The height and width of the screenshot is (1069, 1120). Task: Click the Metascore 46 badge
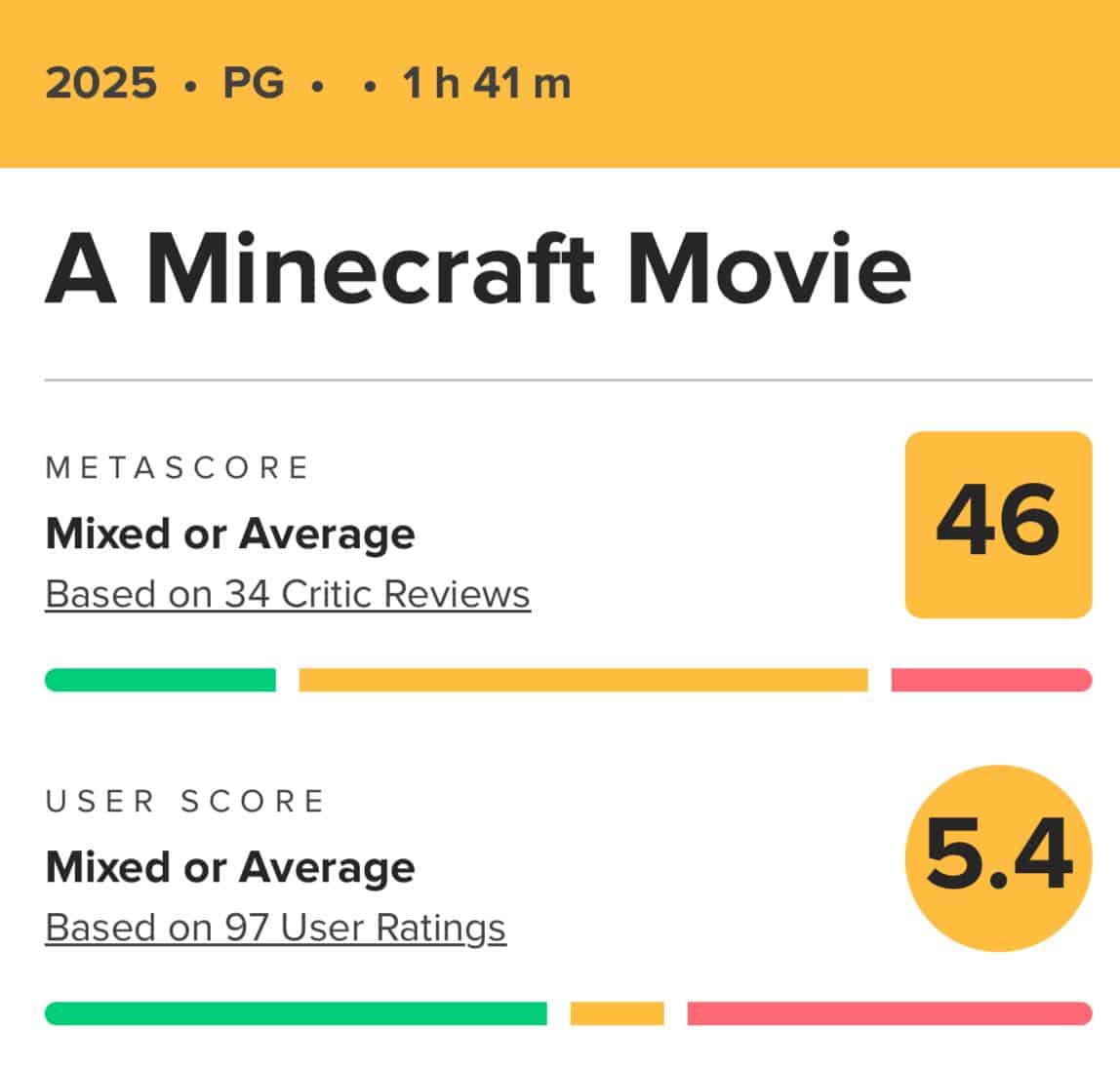pos(998,524)
